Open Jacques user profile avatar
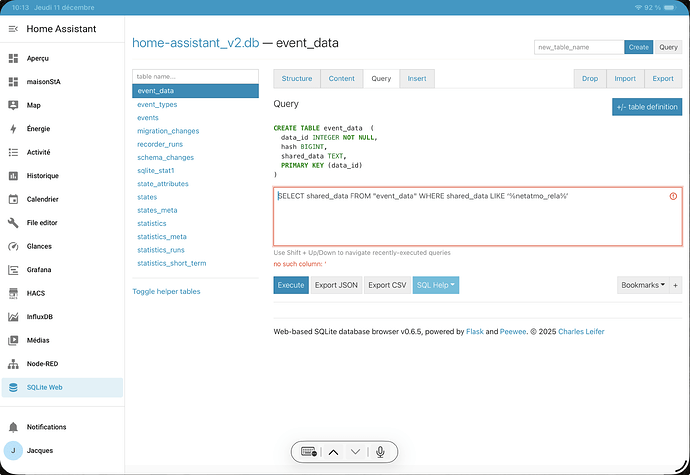The width and height of the screenshot is (690, 475). [13, 451]
